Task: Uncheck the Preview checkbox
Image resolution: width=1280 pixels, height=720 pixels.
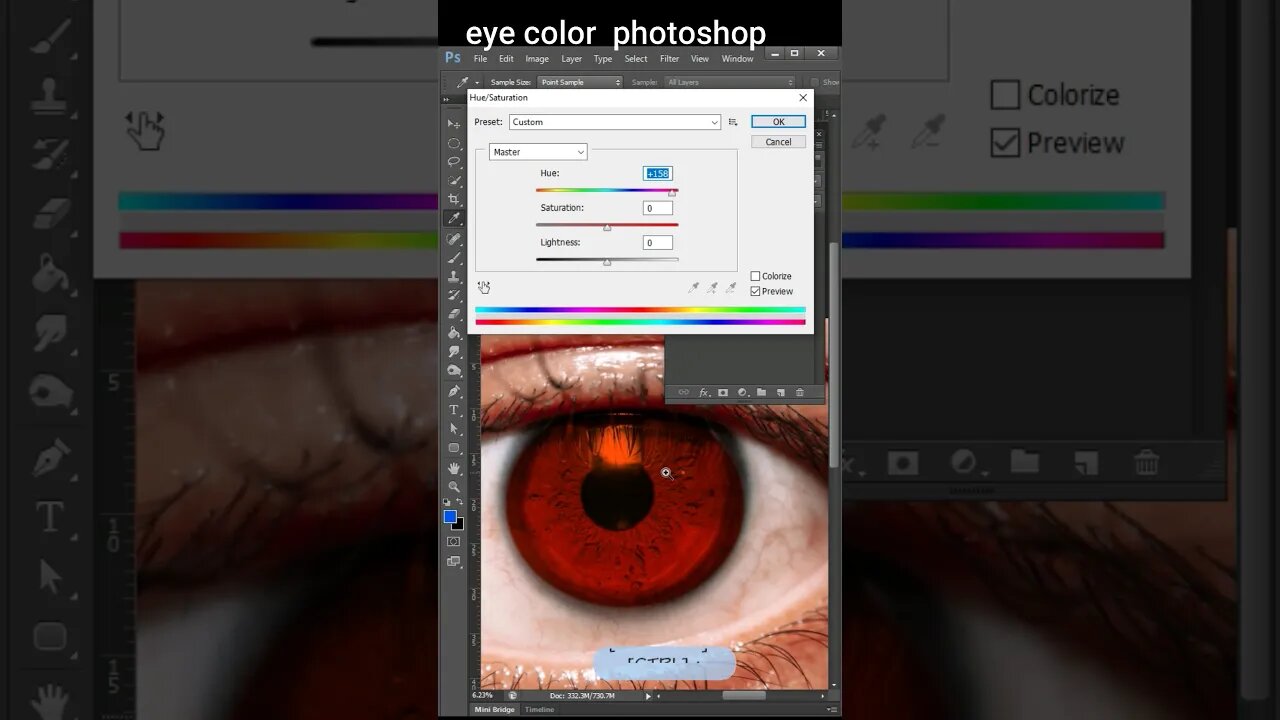Action: click(x=755, y=291)
